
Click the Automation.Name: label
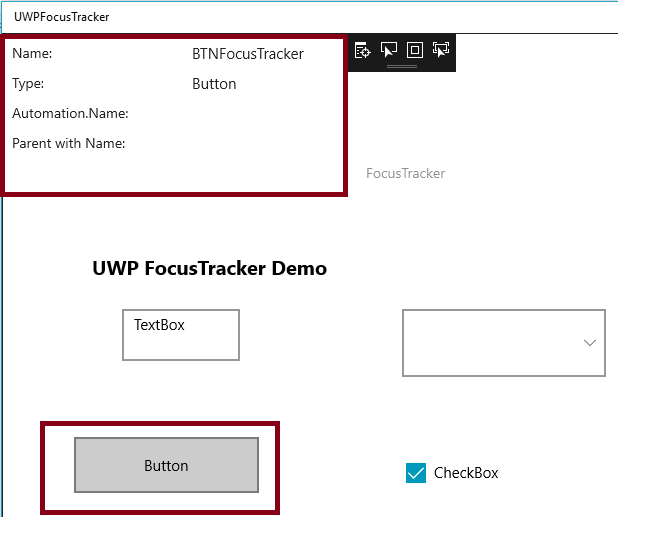point(70,114)
